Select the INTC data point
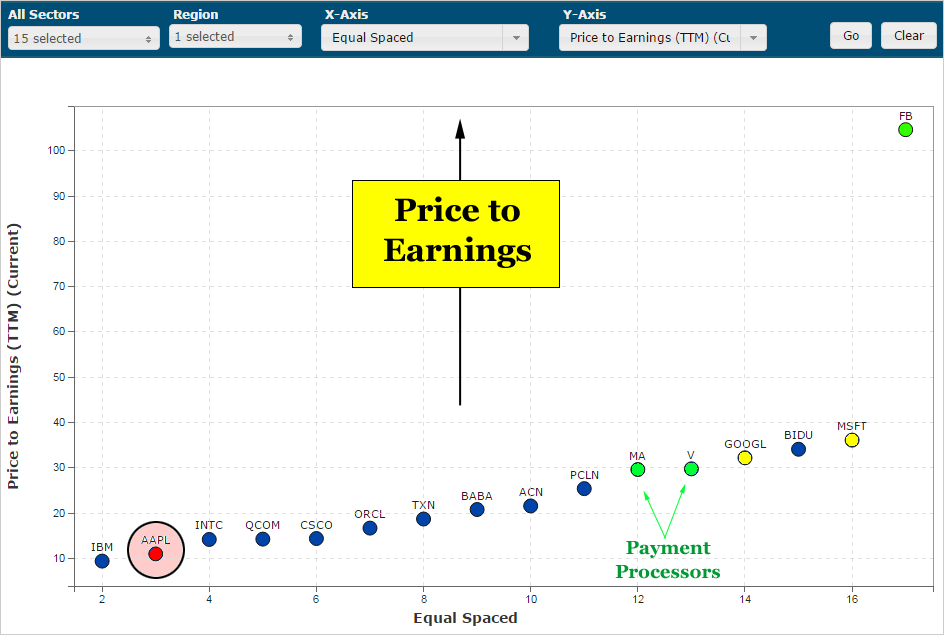 tap(209, 539)
